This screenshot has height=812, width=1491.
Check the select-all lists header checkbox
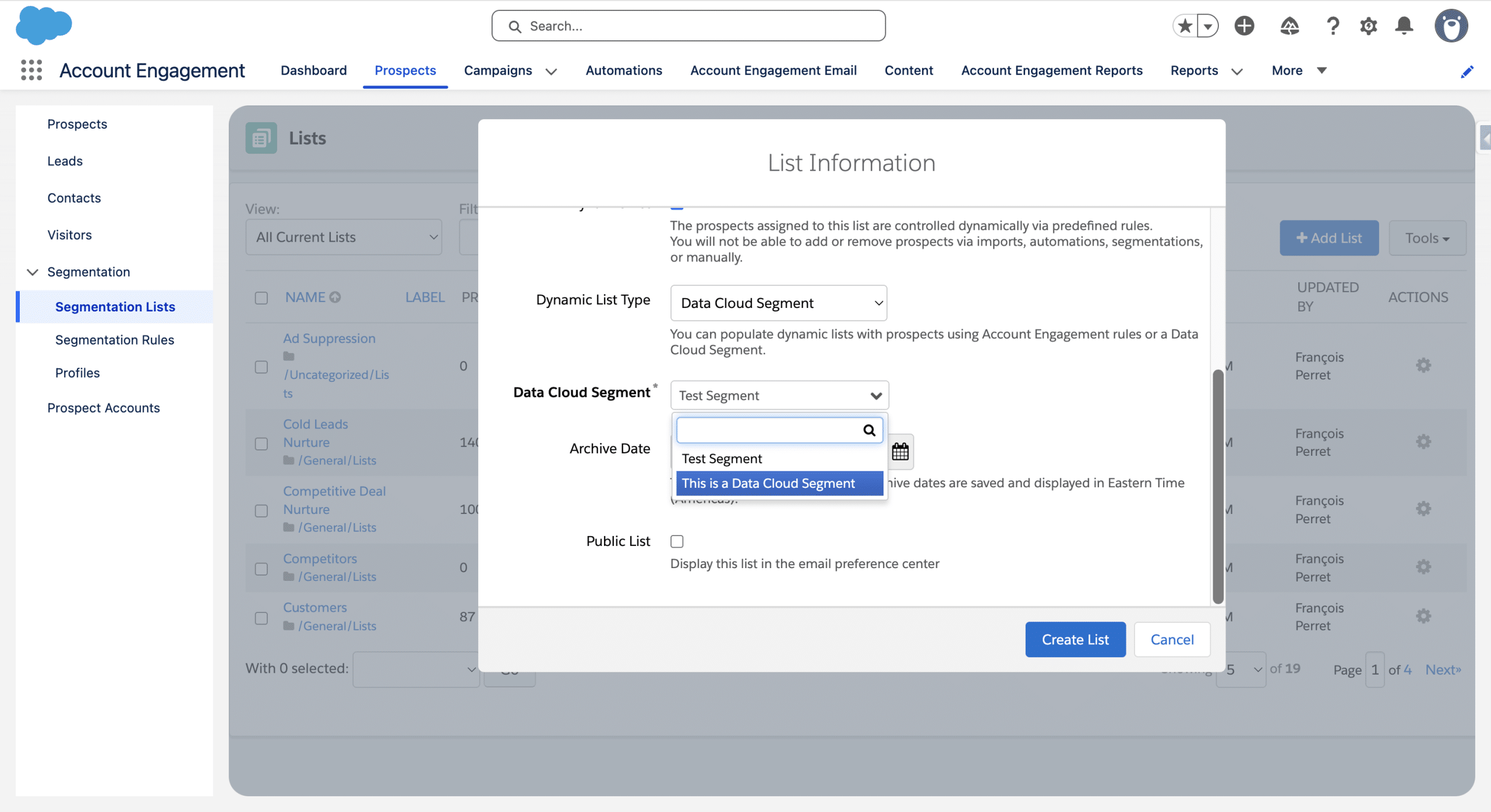(262, 298)
